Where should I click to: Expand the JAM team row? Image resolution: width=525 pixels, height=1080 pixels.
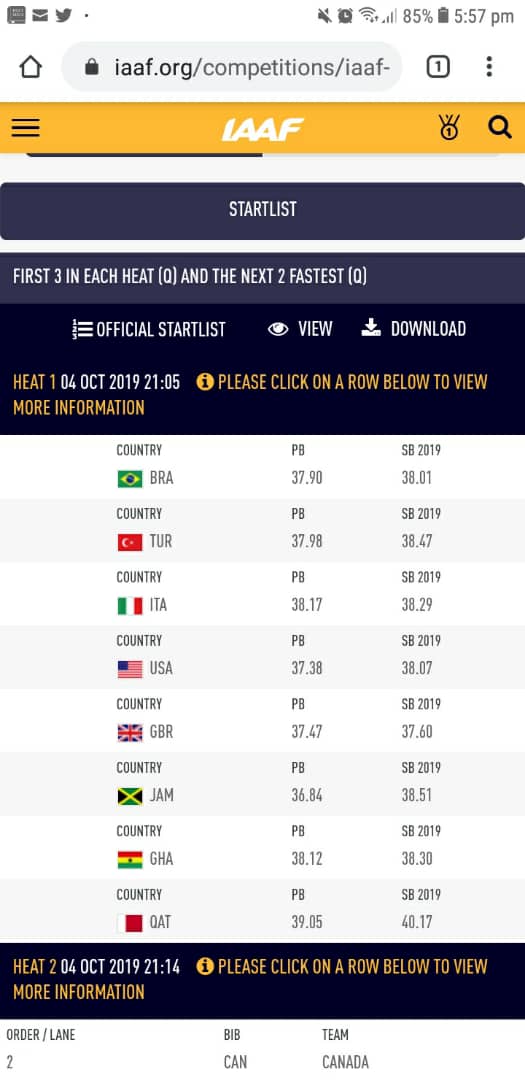click(x=262, y=784)
